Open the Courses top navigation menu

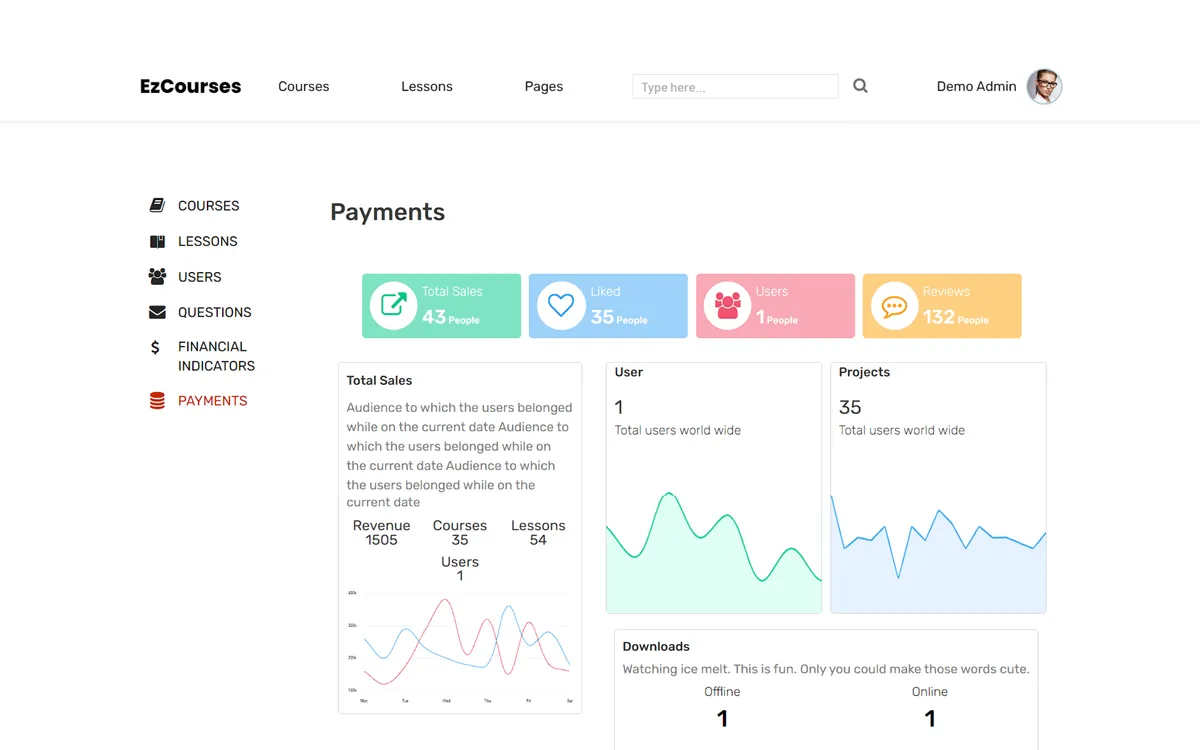(304, 87)
